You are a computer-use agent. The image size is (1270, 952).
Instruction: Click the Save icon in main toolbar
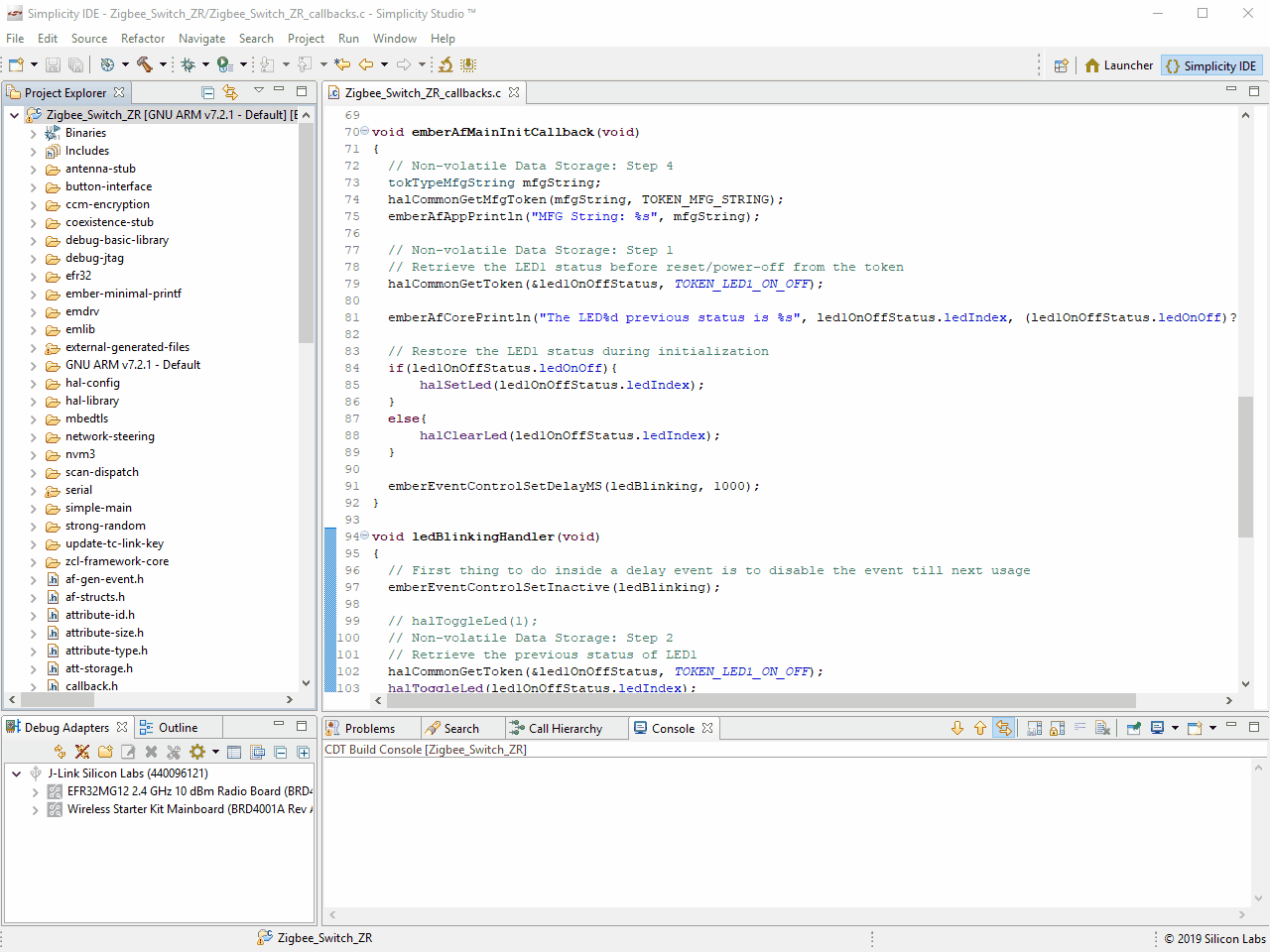(x=53, y=65)
